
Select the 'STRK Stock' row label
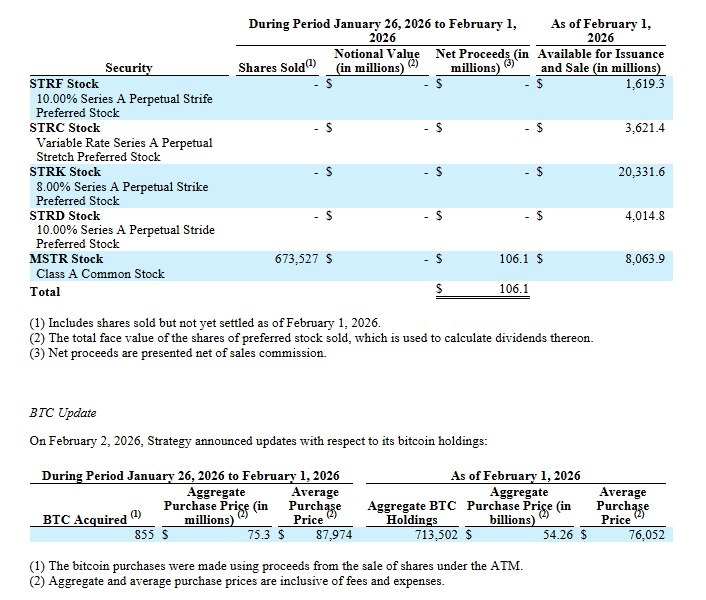tap(65, 172)
